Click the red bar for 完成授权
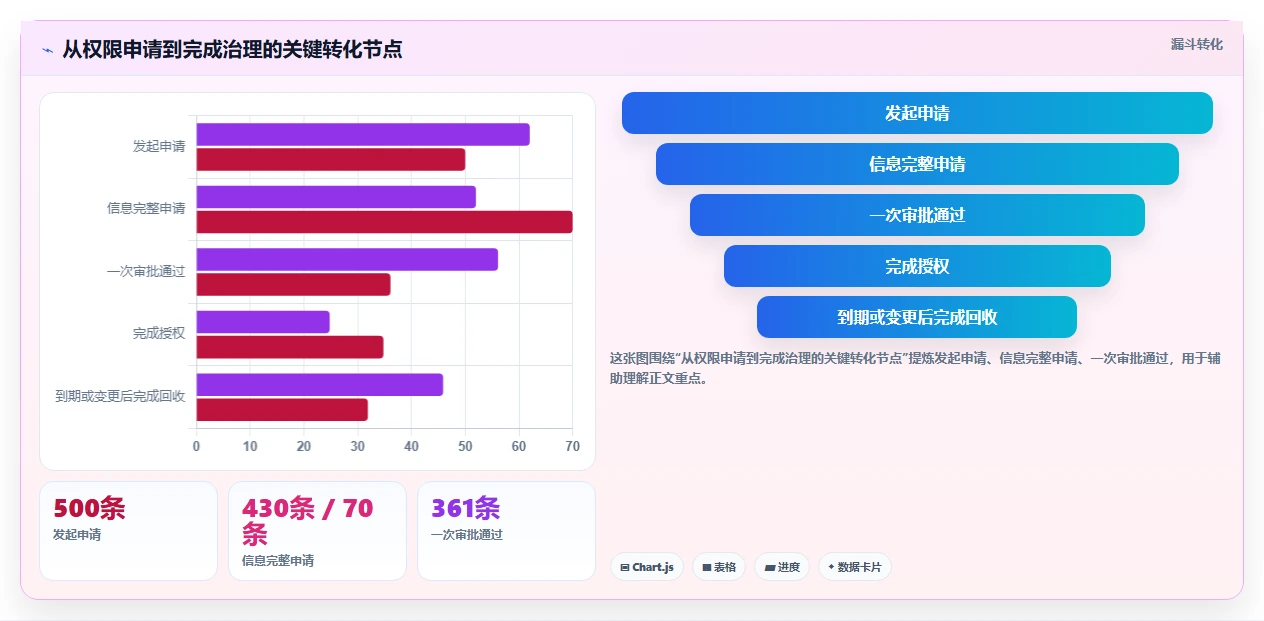 coord(290,347)
